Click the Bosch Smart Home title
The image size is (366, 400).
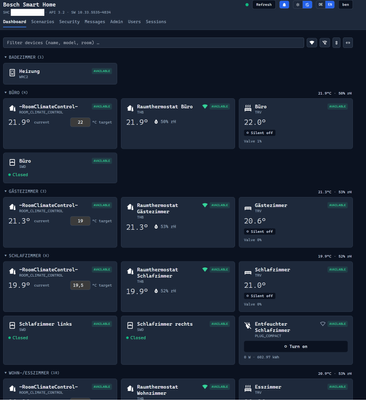[x=29, y=5]
